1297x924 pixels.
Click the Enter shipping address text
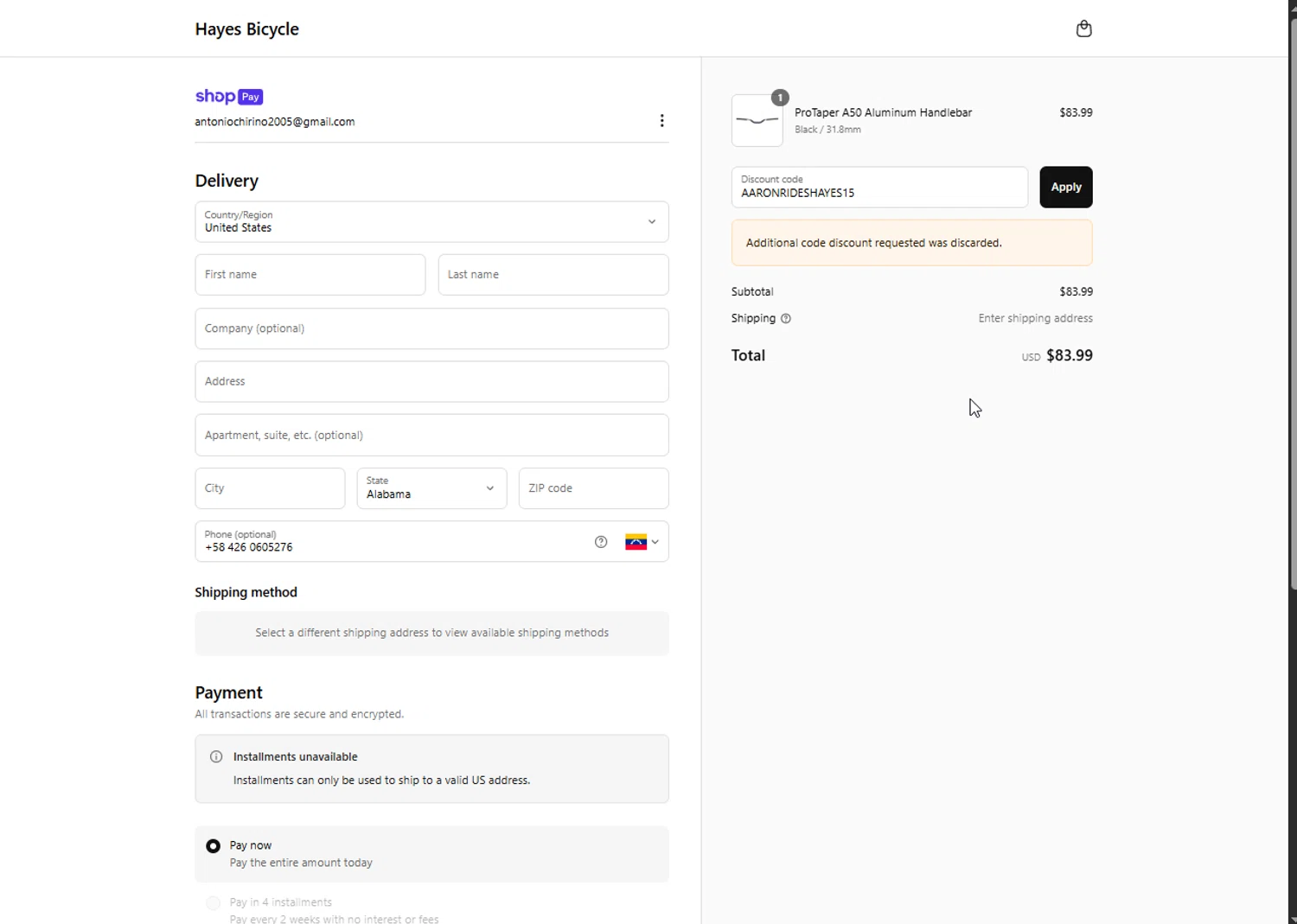[x=1035, y=318]
